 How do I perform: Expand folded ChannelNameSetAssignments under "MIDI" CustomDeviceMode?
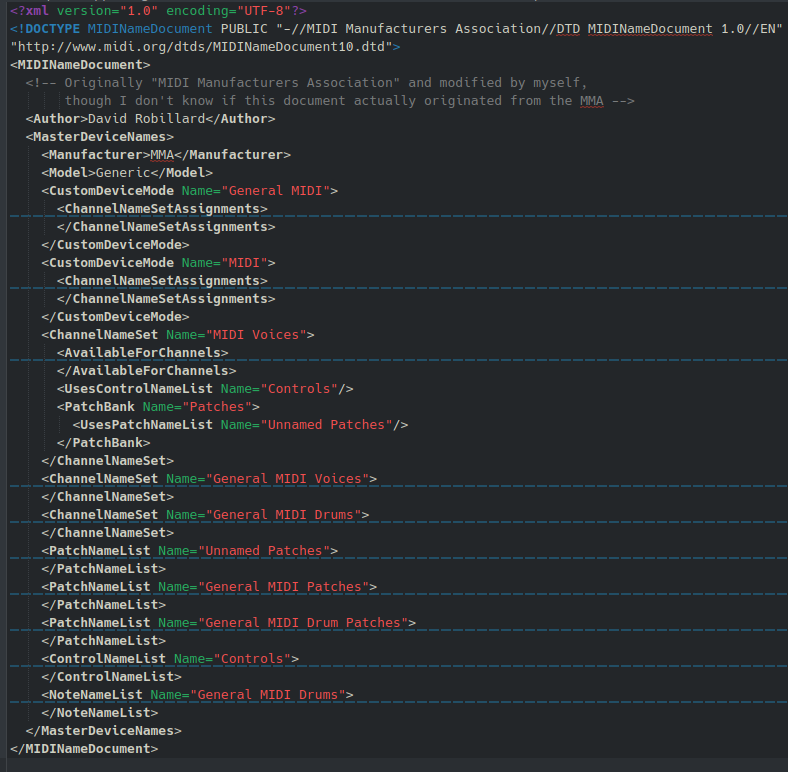point(162,281)
